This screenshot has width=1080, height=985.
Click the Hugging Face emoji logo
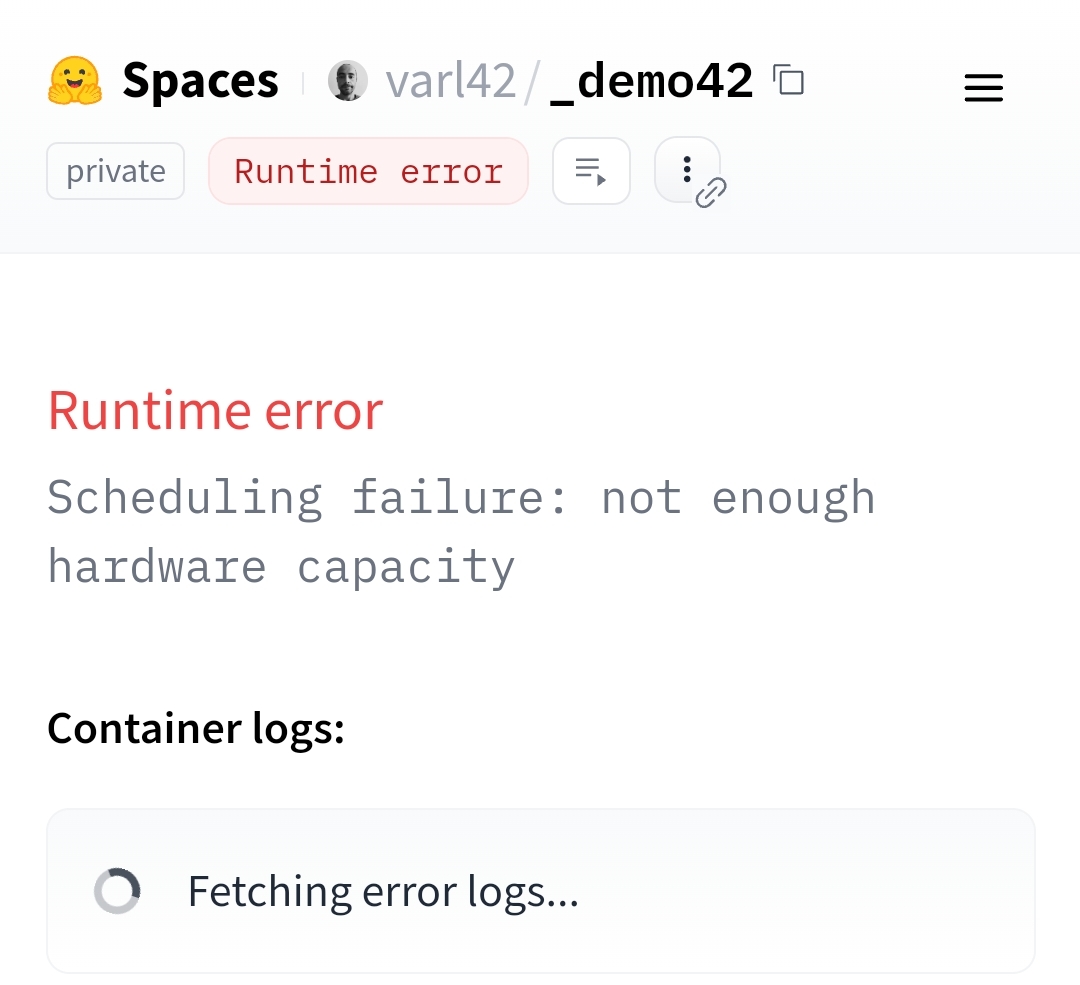coord(75,81)
